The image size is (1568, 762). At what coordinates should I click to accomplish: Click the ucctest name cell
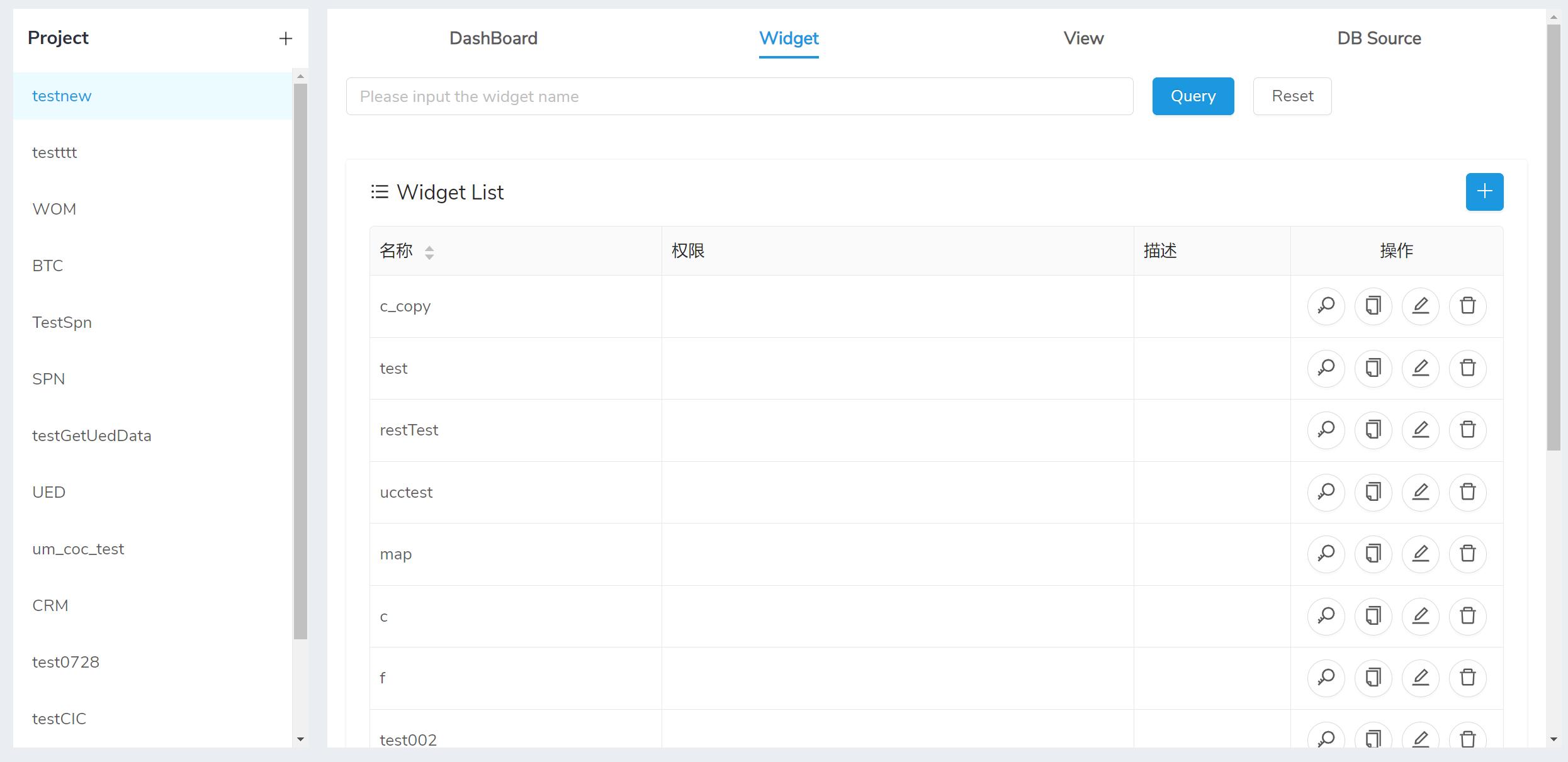pos(516,492)
